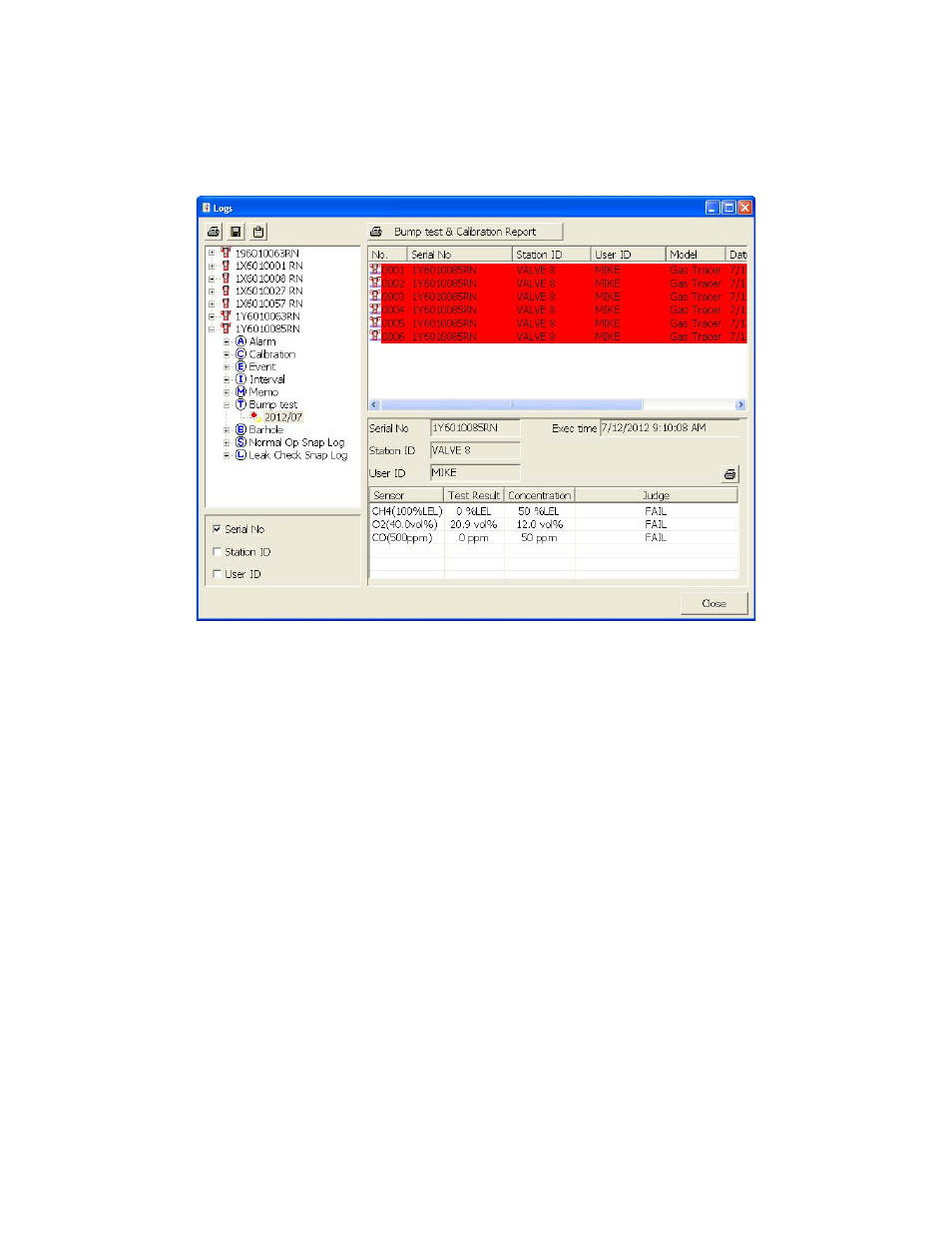Image resolution: width=952 pixels, height=1233 pixels.
Task: Click the instrument icon for 196010063RN
Action: click(226, 254)
